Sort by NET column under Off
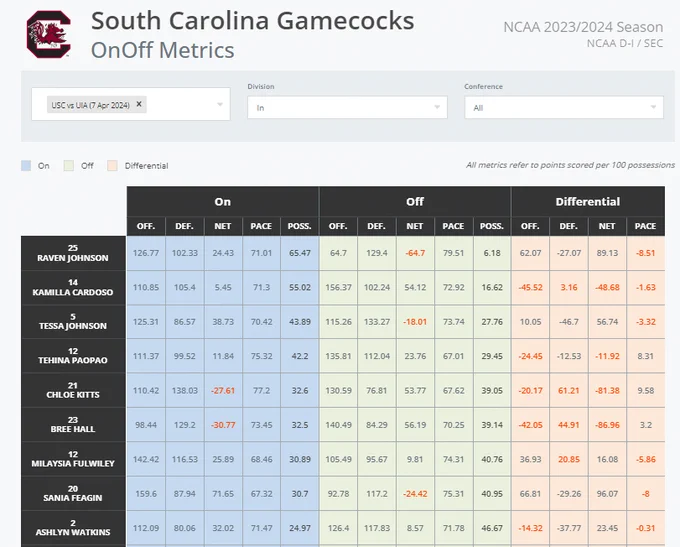680x547 pixels. 415,226
